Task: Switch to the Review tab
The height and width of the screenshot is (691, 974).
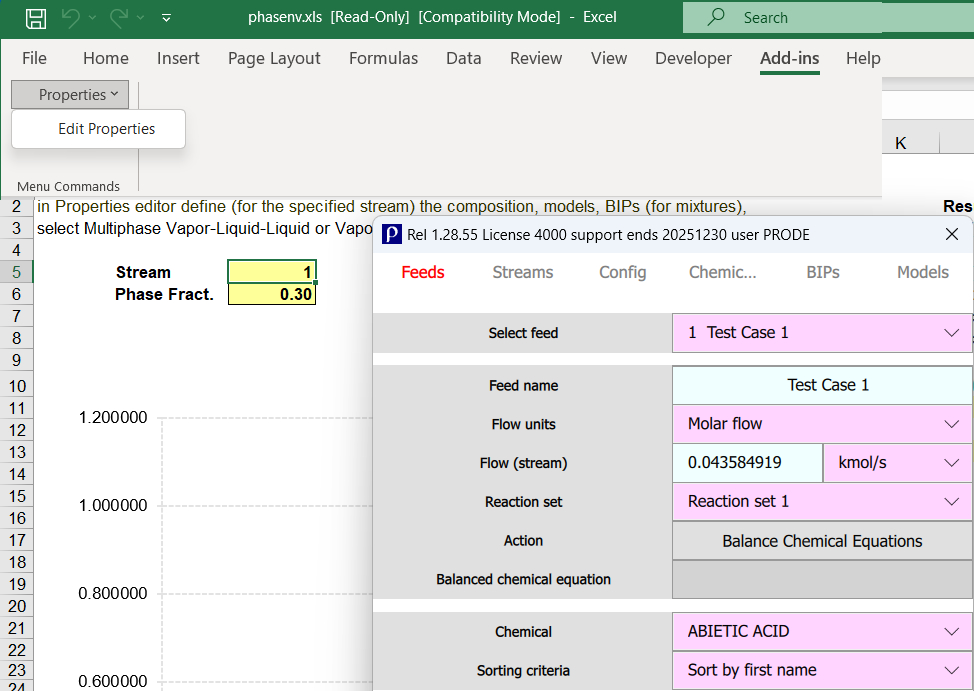Action: (535, 58)
